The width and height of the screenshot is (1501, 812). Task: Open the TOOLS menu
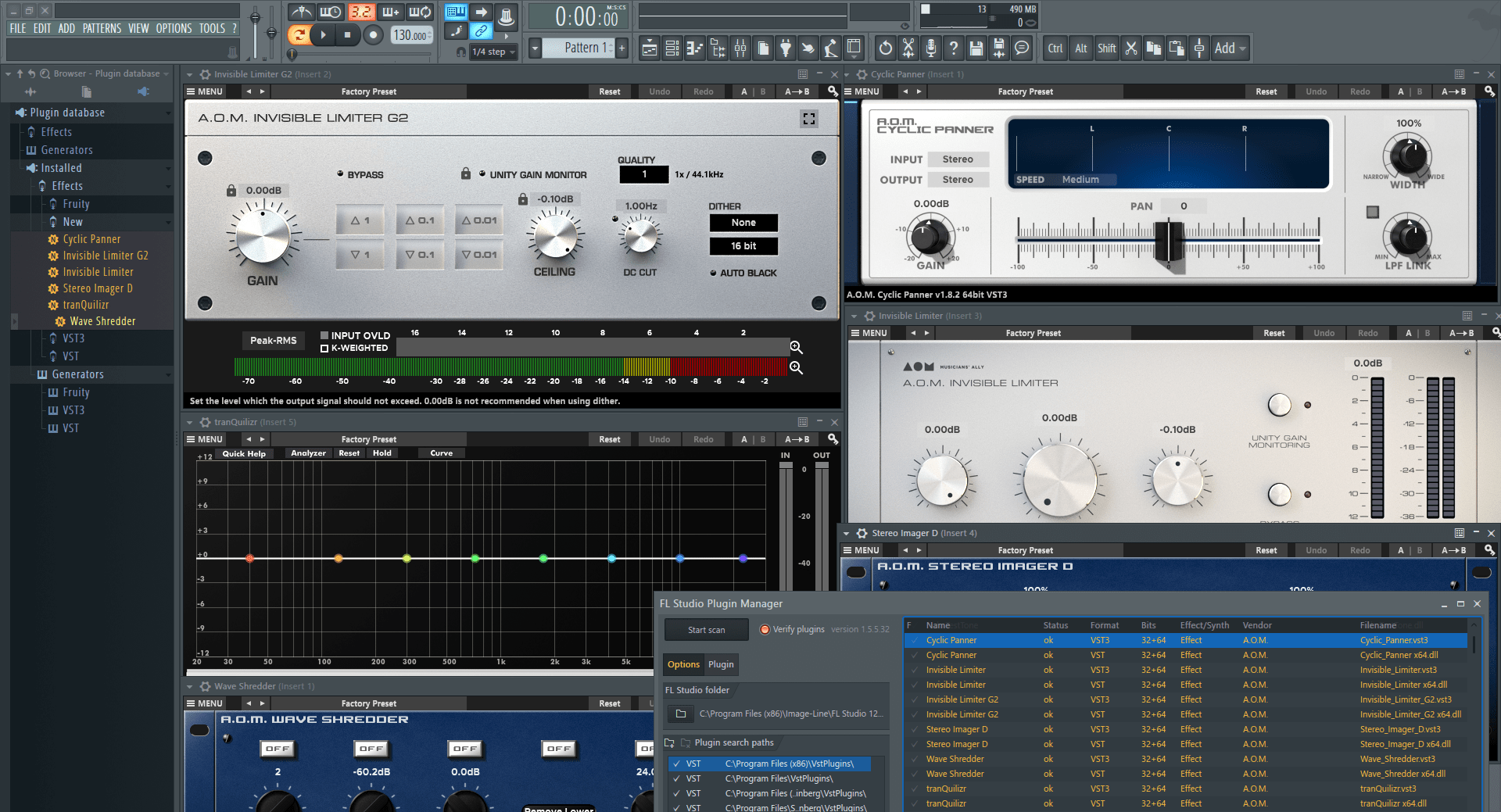point(212,28)
